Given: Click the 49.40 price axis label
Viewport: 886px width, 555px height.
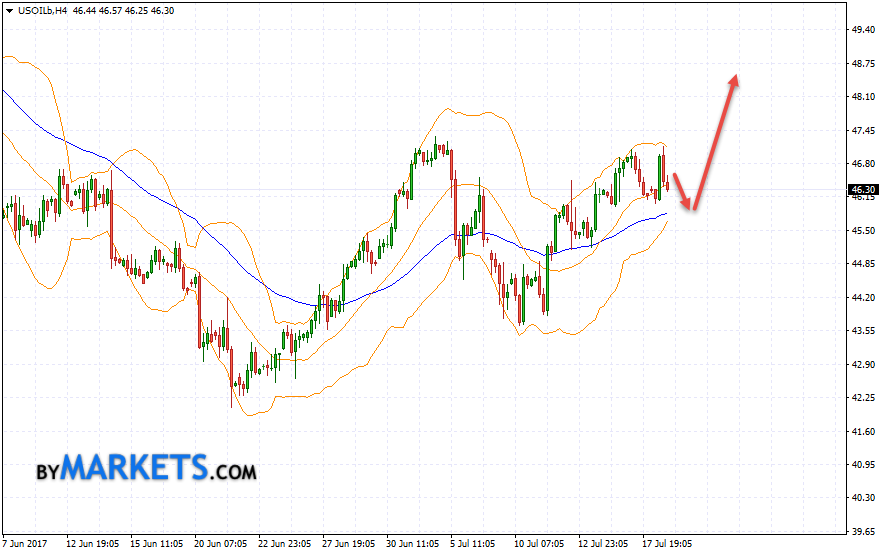Looking at the screenshot, I should pyautogui.click(x=863, y=30).
